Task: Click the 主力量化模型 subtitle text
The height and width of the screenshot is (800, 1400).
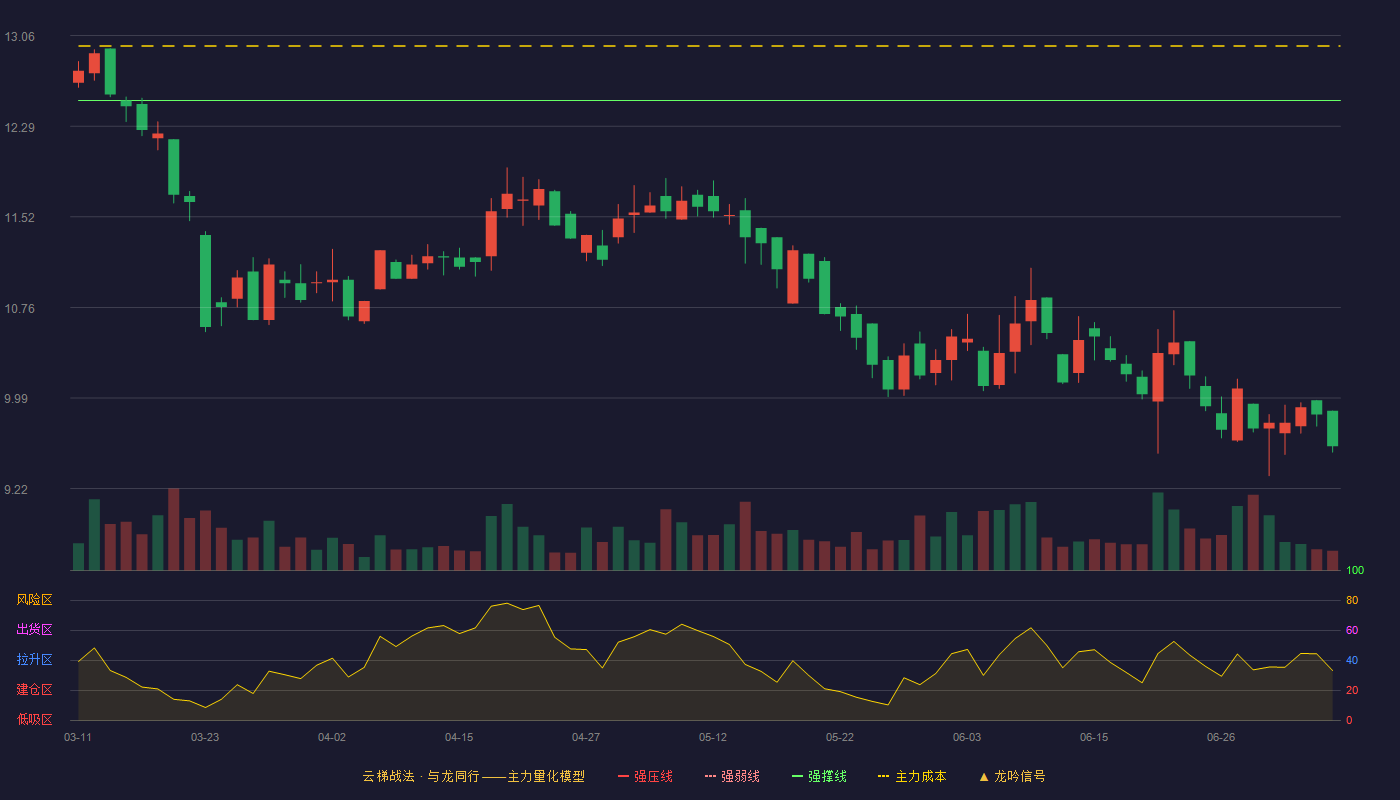Action: [x=546, y=776]
